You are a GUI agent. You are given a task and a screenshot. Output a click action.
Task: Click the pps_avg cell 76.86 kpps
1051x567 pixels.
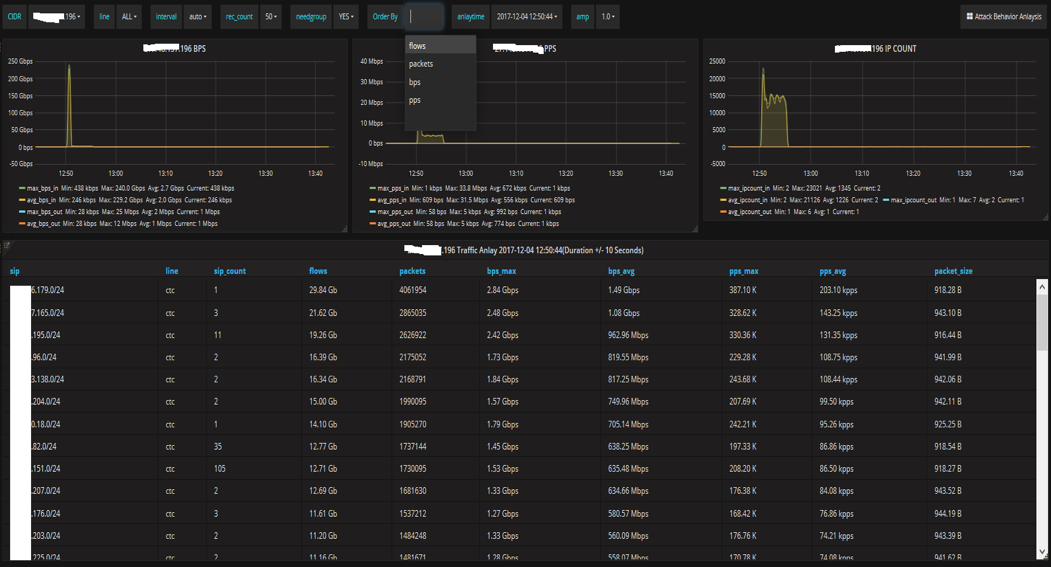click(838, 513)
